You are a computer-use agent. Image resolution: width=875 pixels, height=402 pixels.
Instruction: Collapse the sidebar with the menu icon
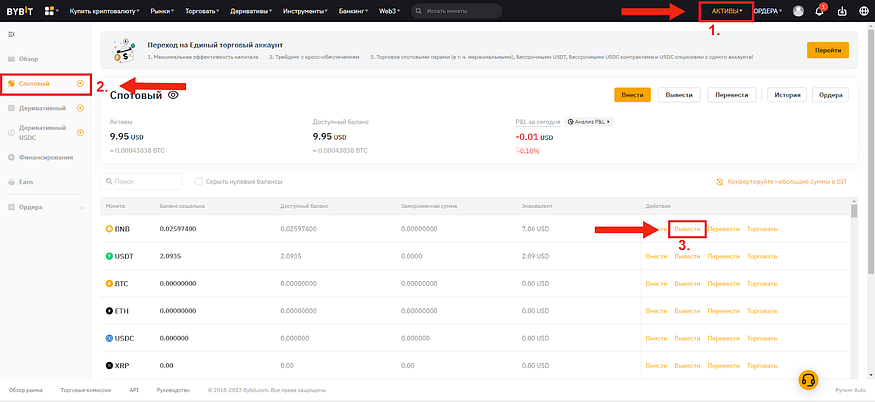pos(11,35)
